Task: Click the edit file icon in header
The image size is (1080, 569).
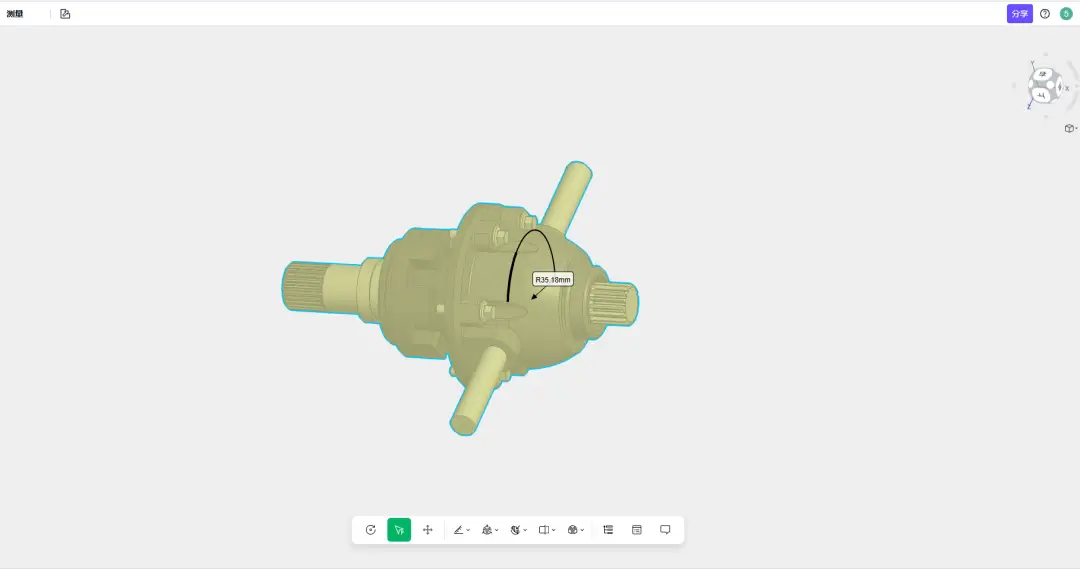Action: coord(65,14)
